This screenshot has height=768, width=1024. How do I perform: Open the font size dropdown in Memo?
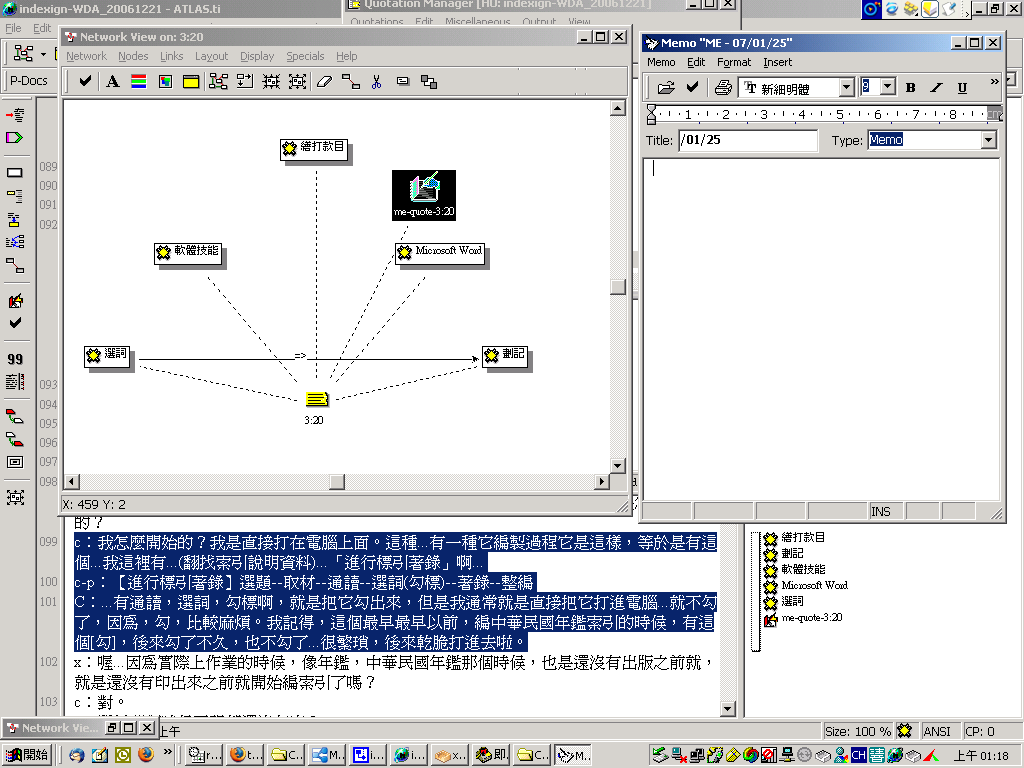888,86
